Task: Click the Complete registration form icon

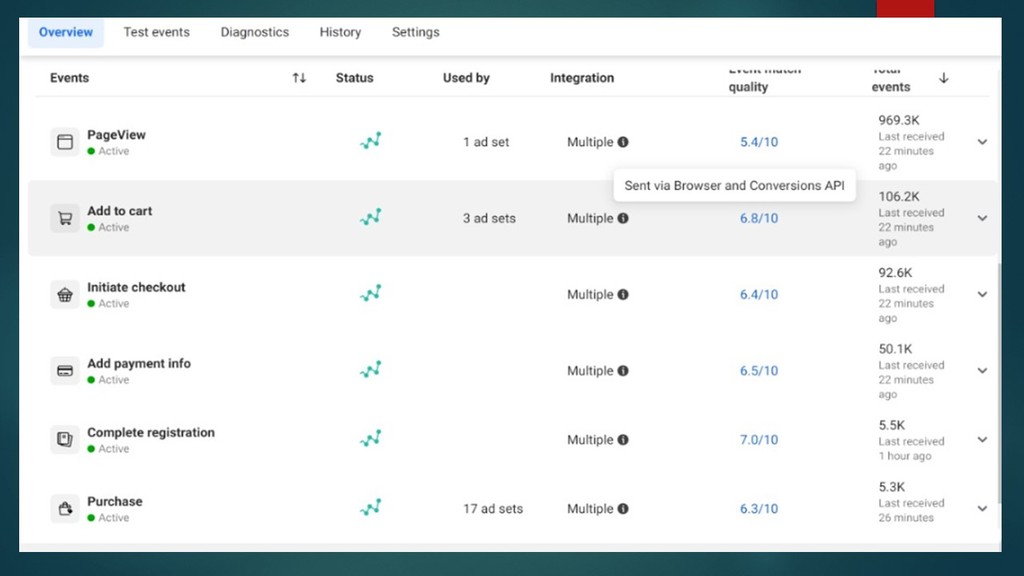Action: click(65, 440)
